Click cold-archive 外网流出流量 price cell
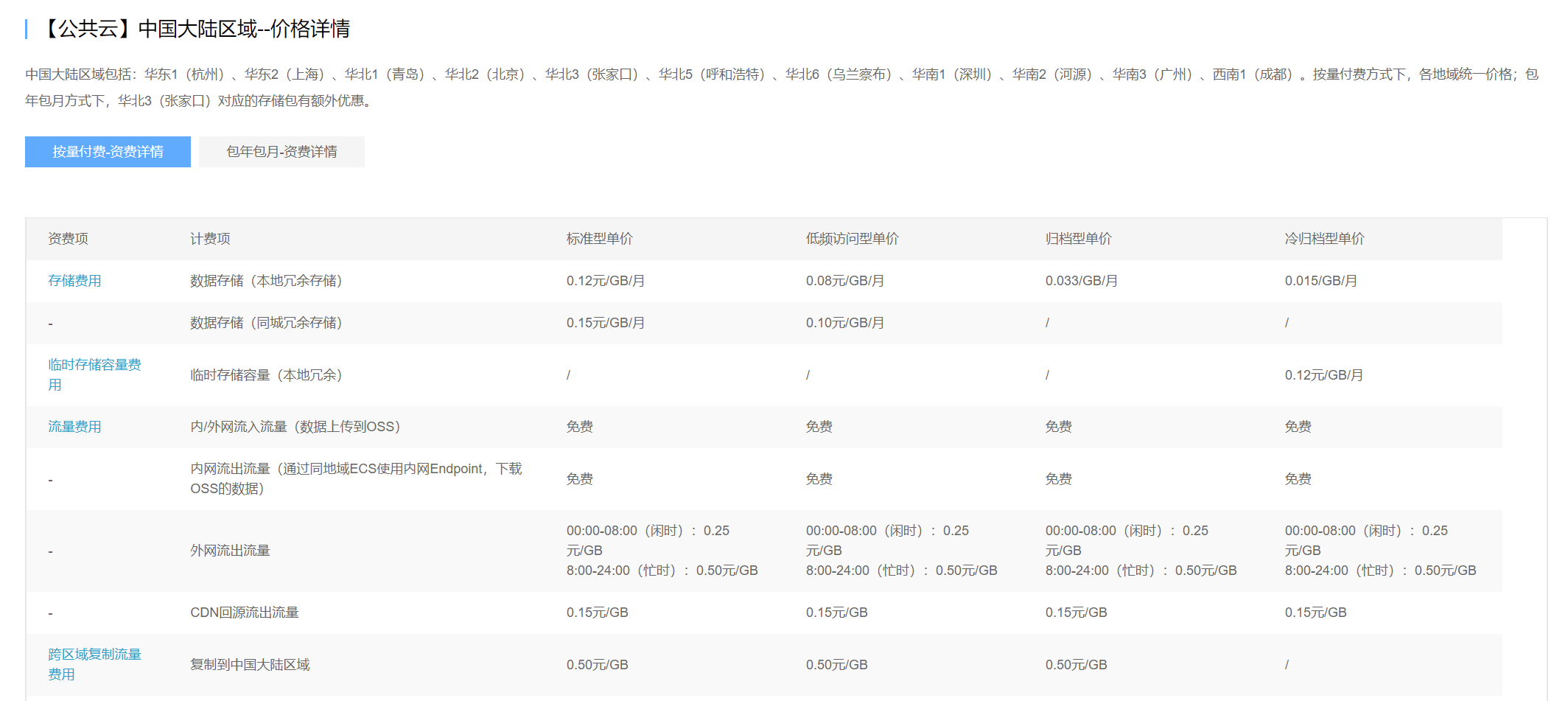 [x=1380, y=551]
